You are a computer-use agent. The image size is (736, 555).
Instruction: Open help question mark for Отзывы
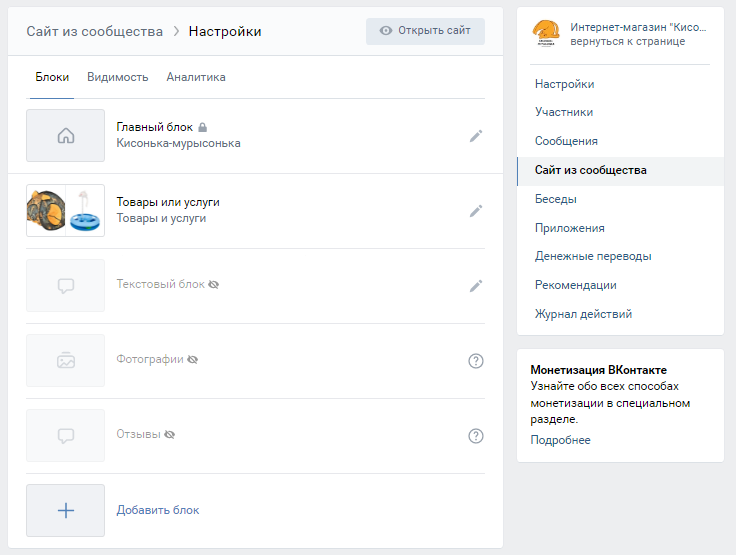pos(476,436)
